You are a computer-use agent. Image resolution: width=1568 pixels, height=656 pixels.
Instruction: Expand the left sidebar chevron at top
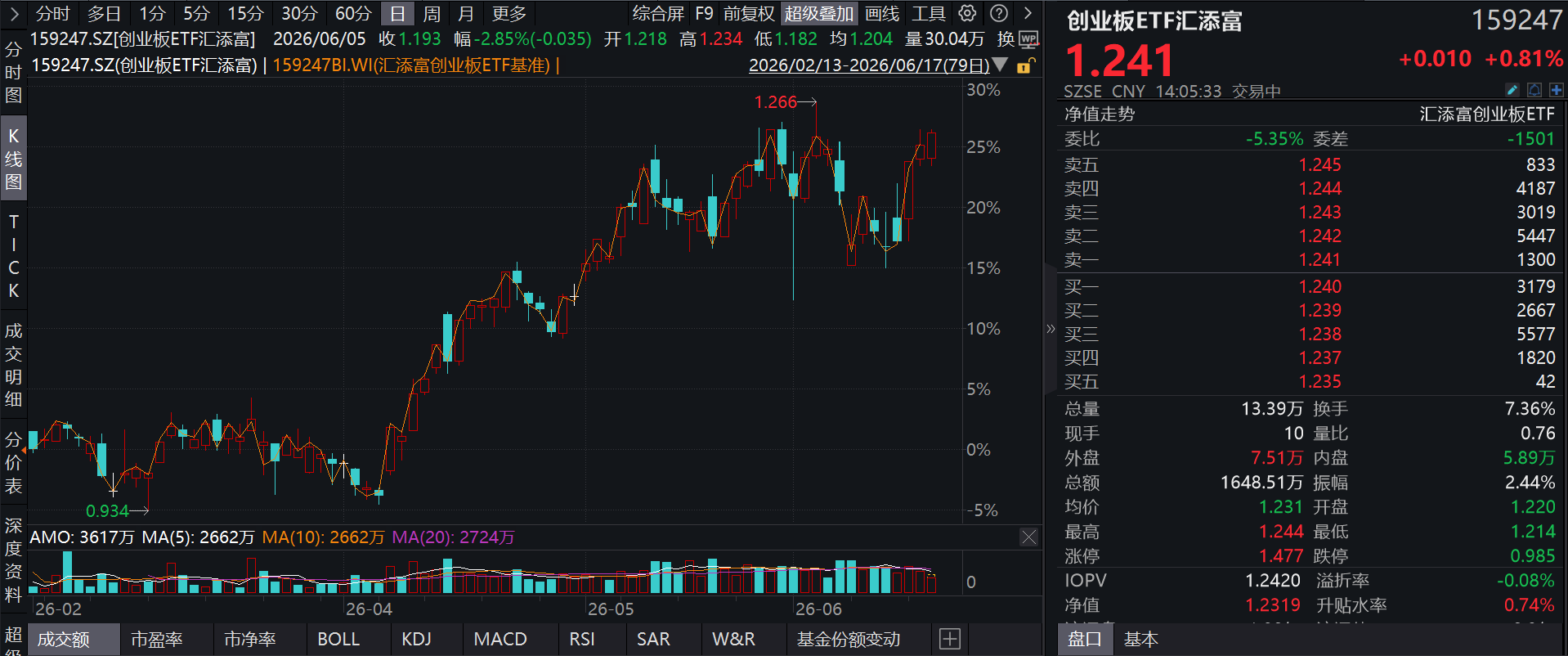coord(14,13)
